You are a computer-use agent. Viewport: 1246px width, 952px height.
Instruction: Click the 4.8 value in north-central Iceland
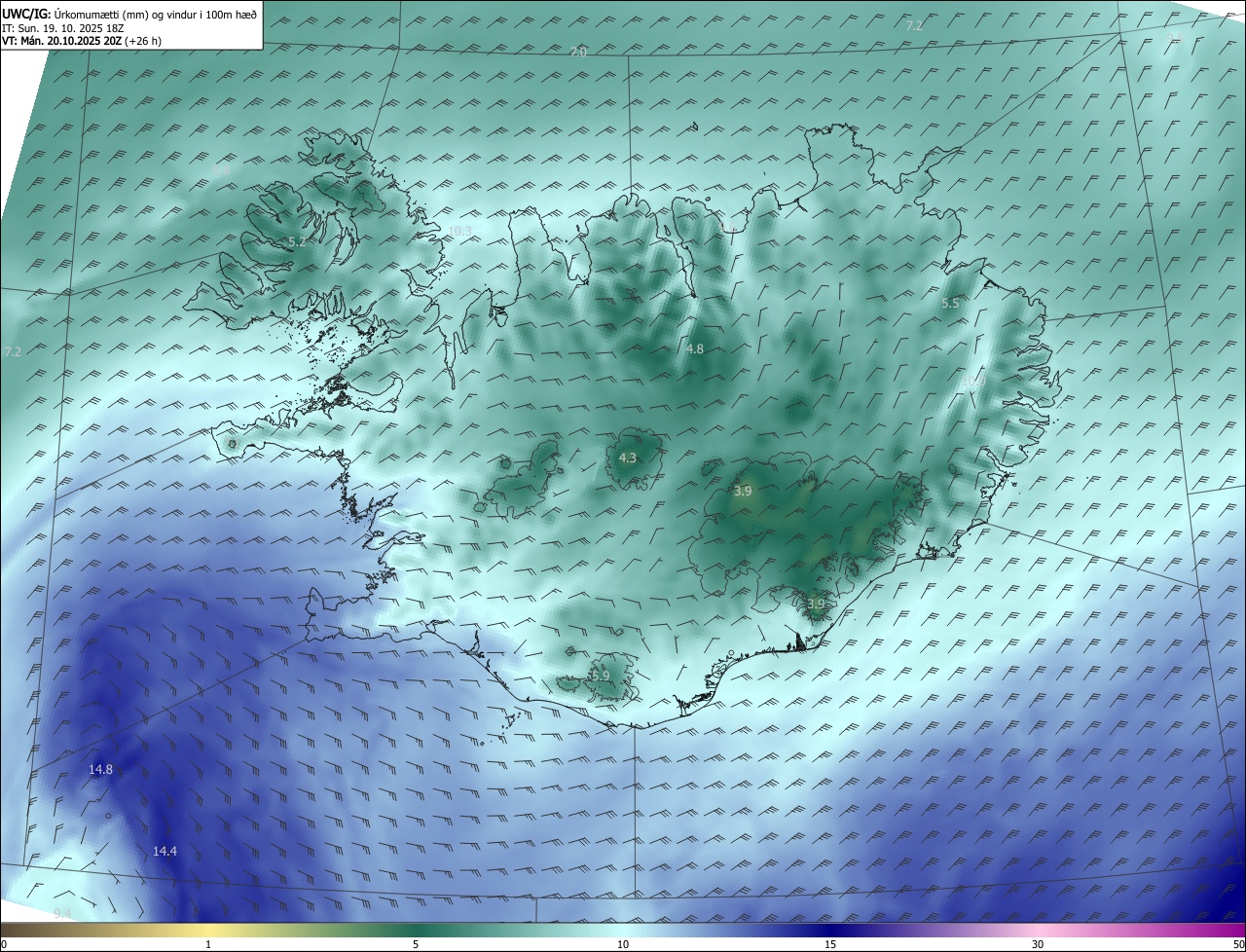(694, 348)
